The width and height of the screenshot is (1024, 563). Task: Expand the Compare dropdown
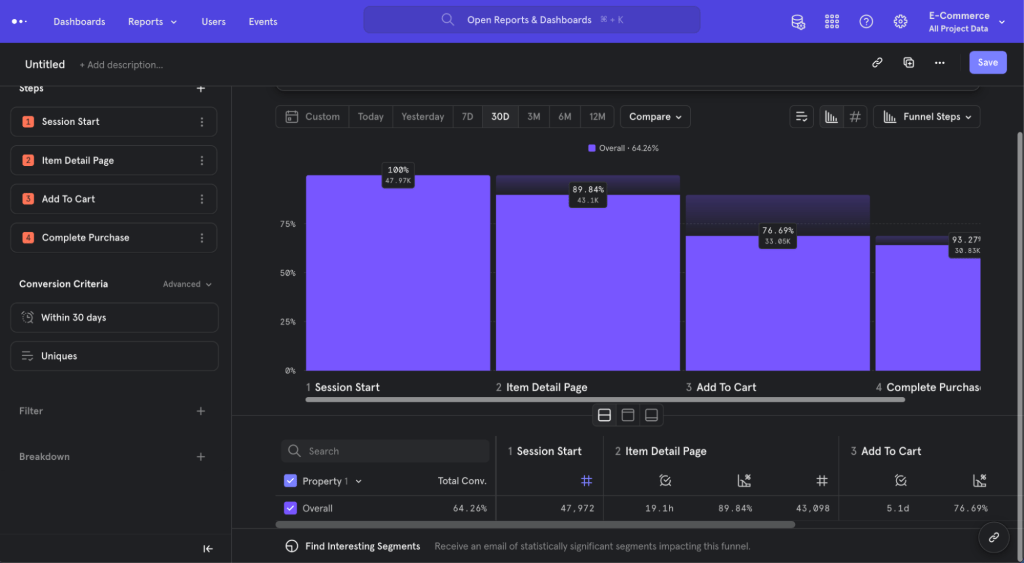coord(655,117)
